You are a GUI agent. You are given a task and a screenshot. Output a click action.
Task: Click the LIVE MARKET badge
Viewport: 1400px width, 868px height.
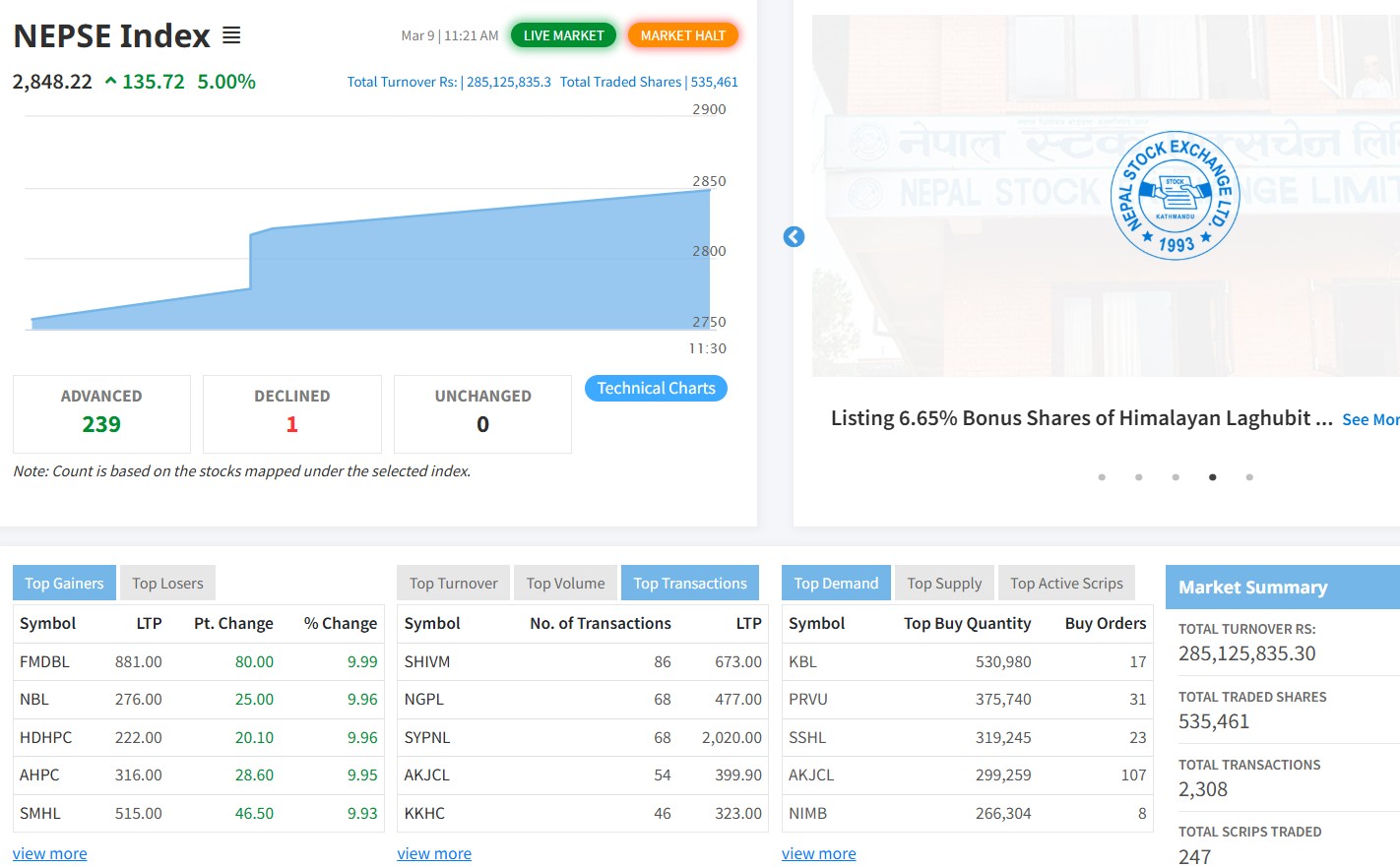(563, 35)
